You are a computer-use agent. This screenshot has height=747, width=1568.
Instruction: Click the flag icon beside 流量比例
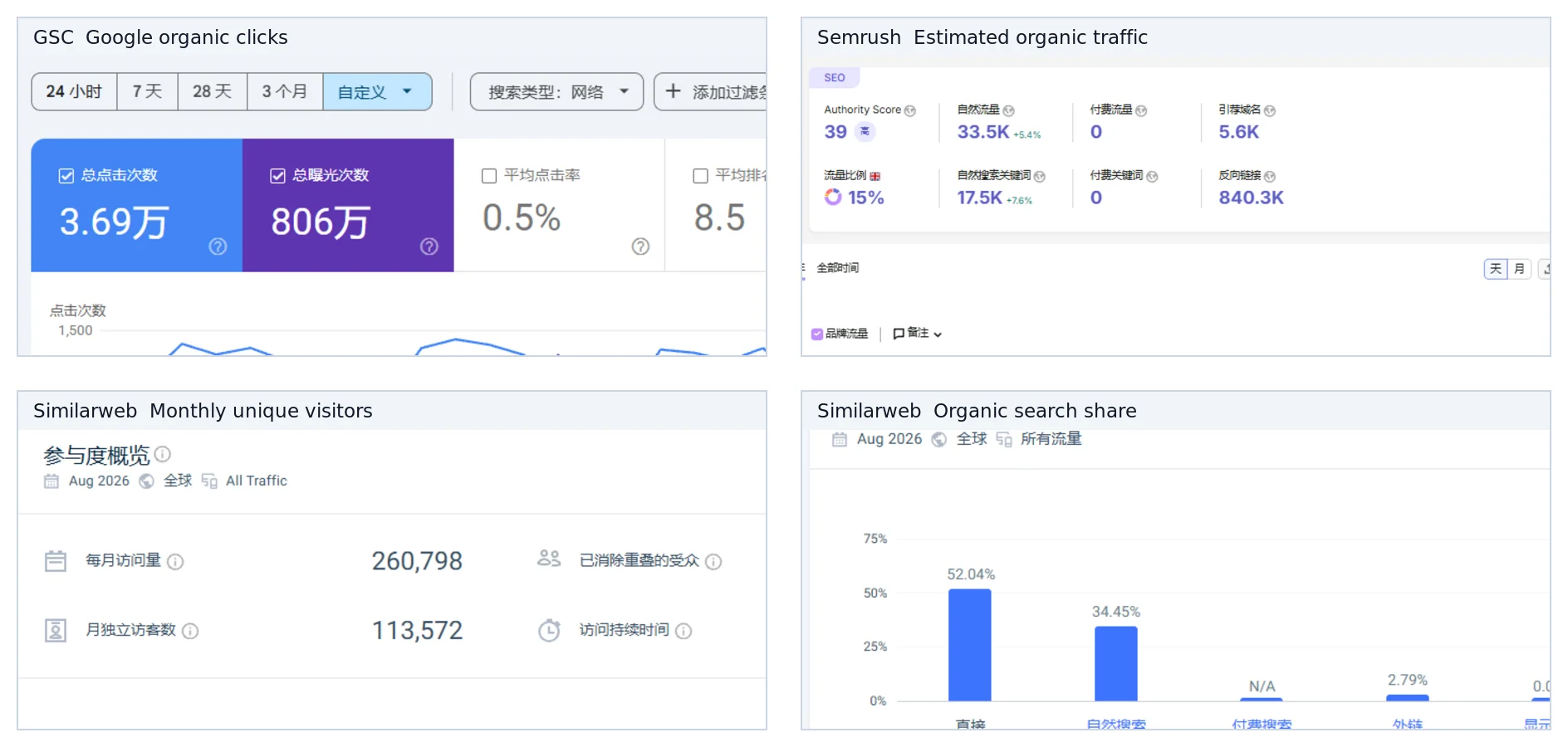tap(875, 176)
